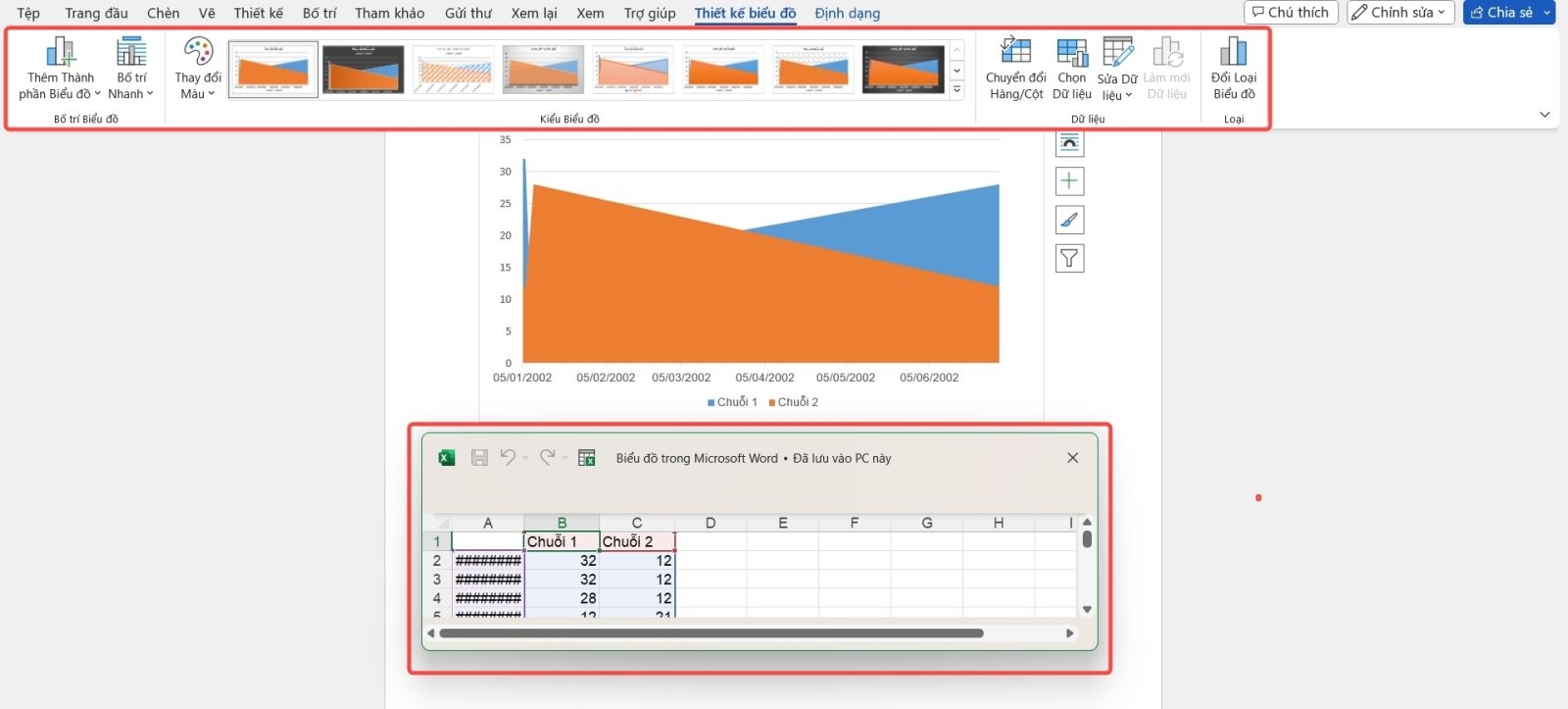Select the second dark chart style thumbnail

[x=364, y=70]
